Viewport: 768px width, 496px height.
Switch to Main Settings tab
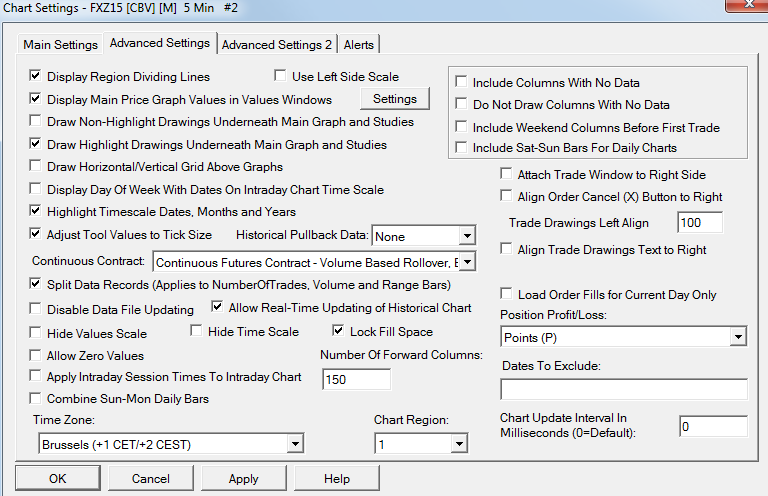click(x=60, y=45)
